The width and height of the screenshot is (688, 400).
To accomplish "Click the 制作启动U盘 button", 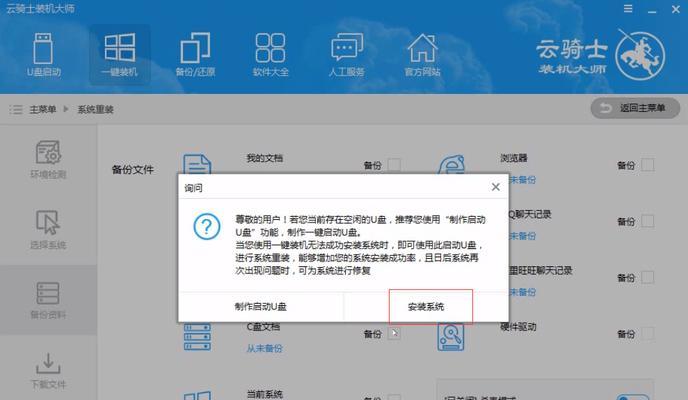I will (x=261, y=307).
